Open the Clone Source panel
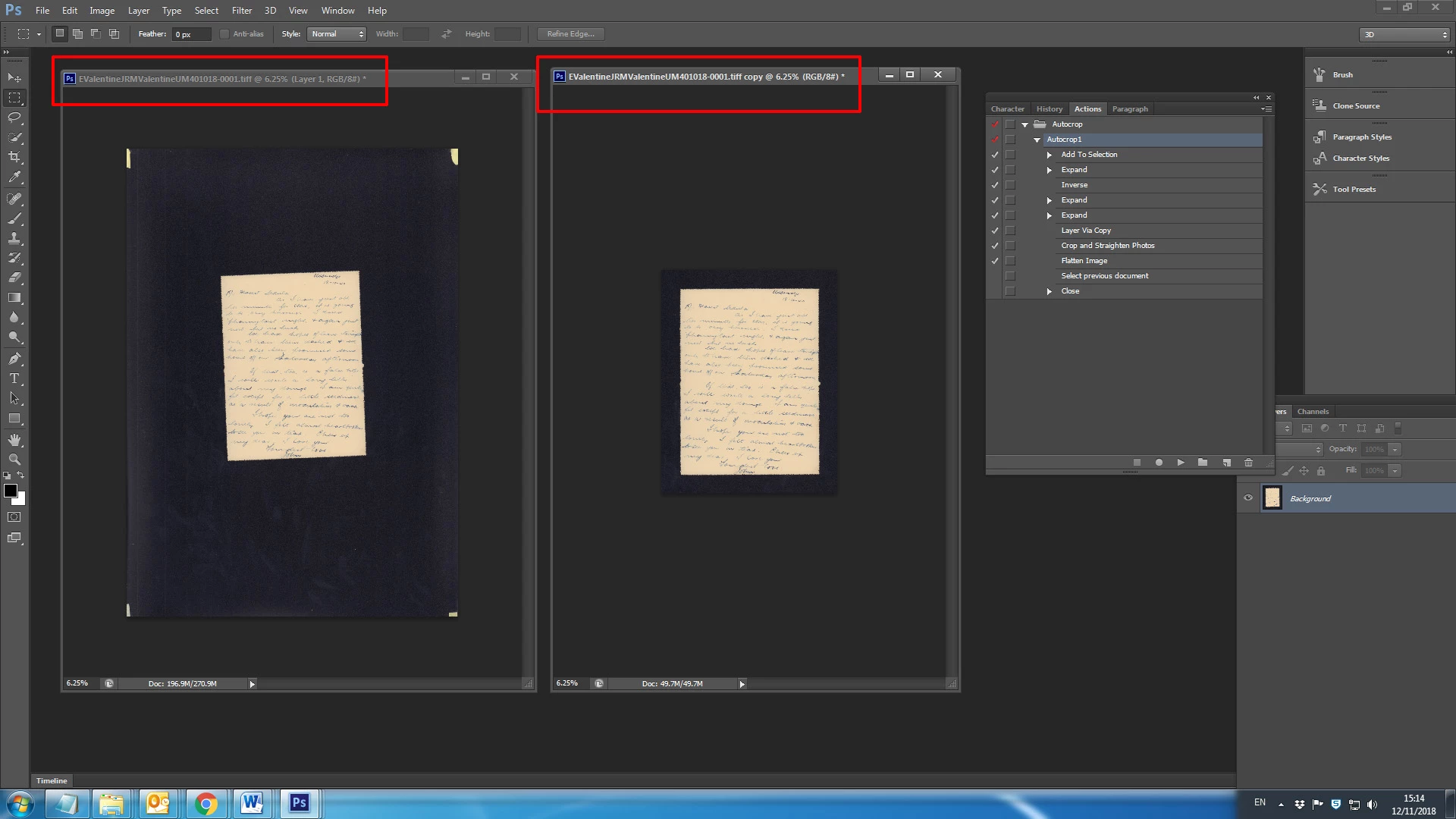This screenshot has width=1456, height=819. click(x=1356, y=106)
